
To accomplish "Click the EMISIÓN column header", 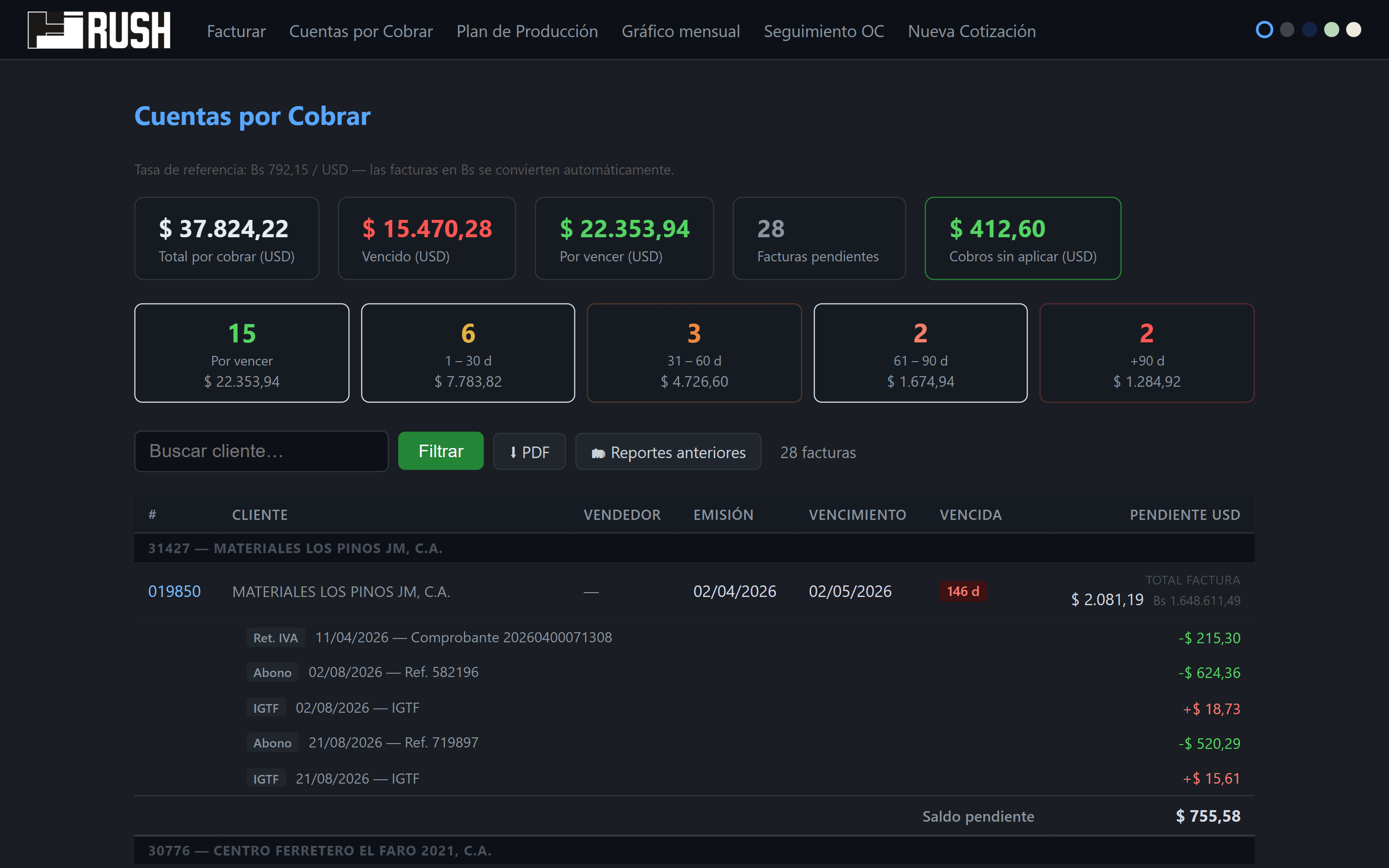I will tap(723, 515).
